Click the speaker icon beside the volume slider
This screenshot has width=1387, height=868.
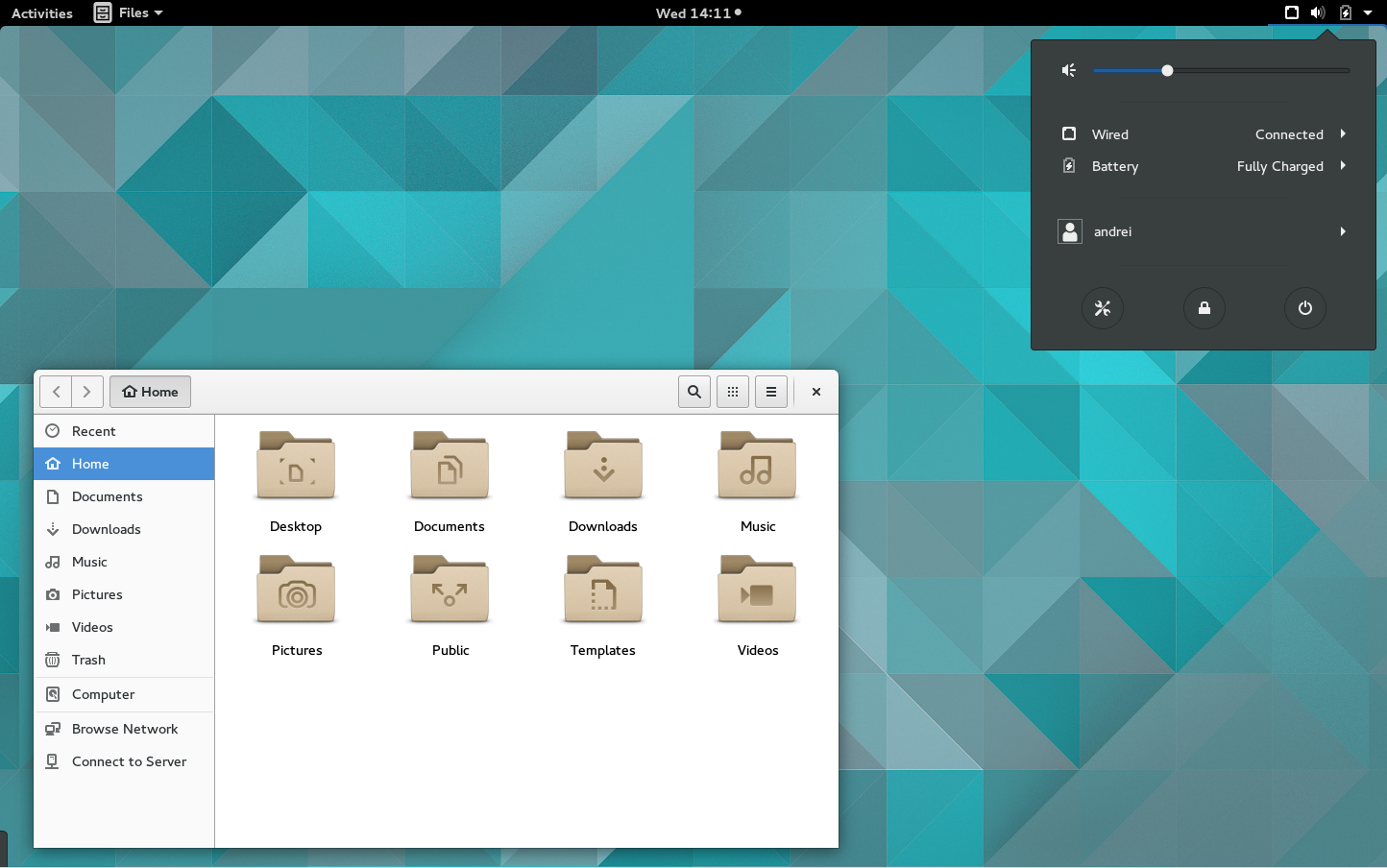coord(1068,70)
